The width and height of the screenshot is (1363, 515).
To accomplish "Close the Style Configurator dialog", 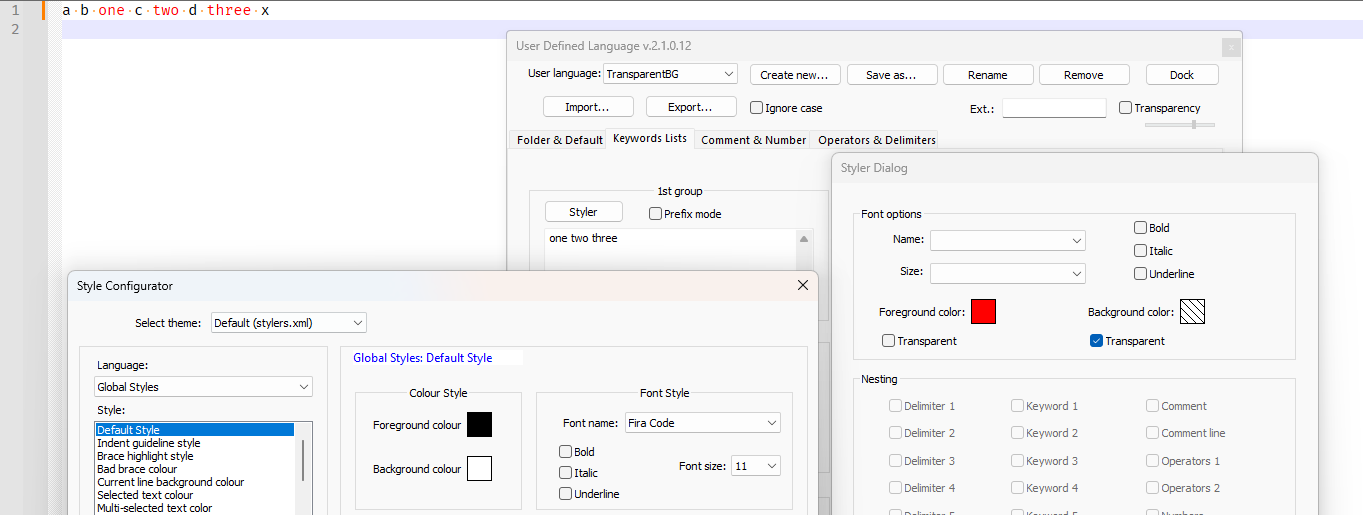I will point(802,285).
